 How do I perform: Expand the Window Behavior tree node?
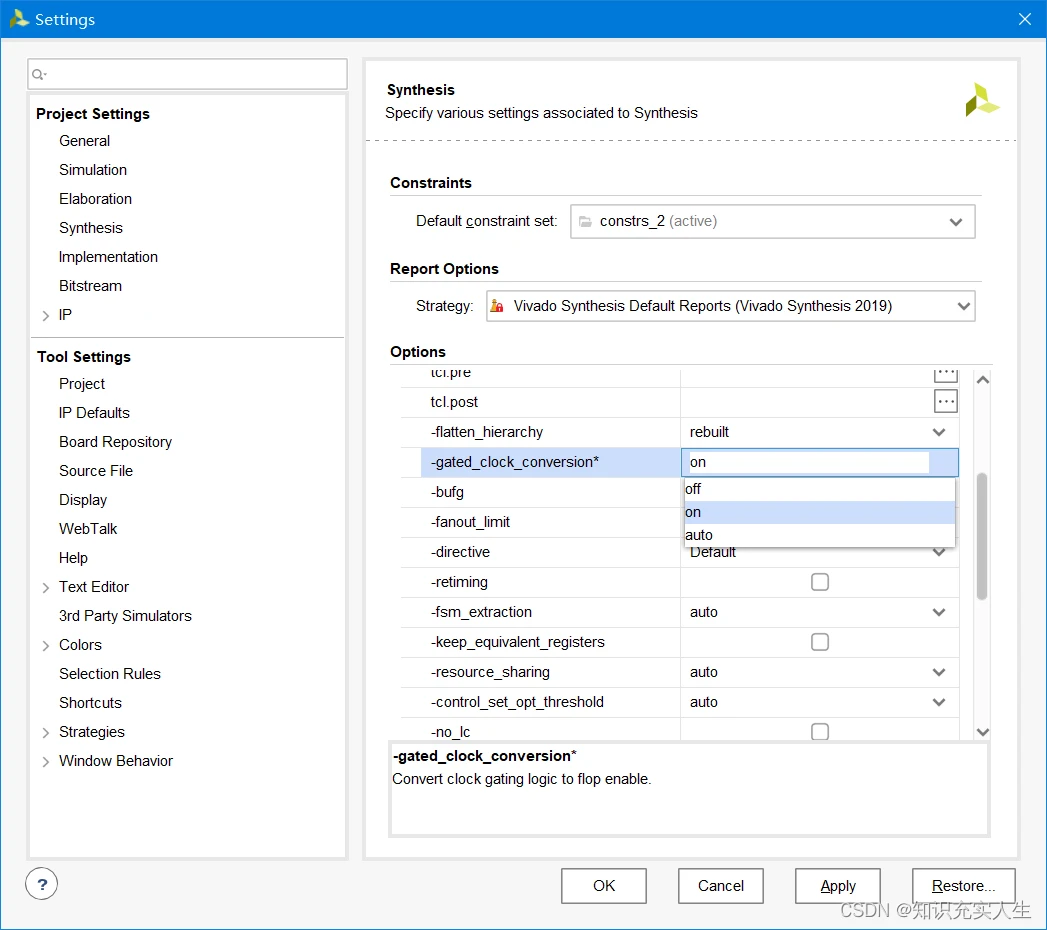click(45, 762)
